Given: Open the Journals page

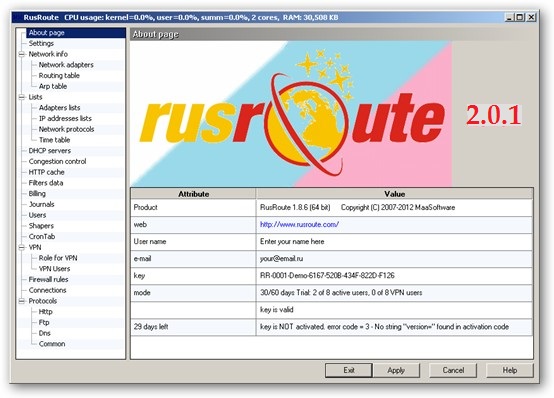Looking at the screenshot, I should coord(42,204).
